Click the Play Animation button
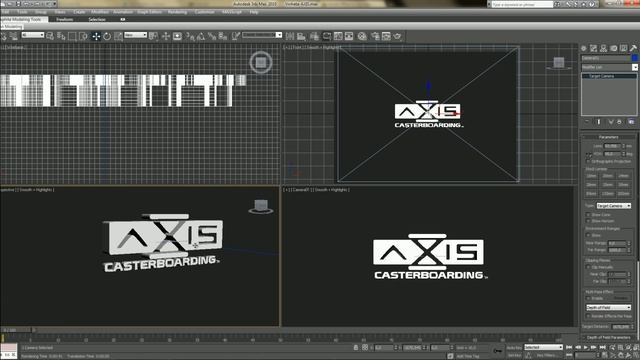 pos(586,347)
